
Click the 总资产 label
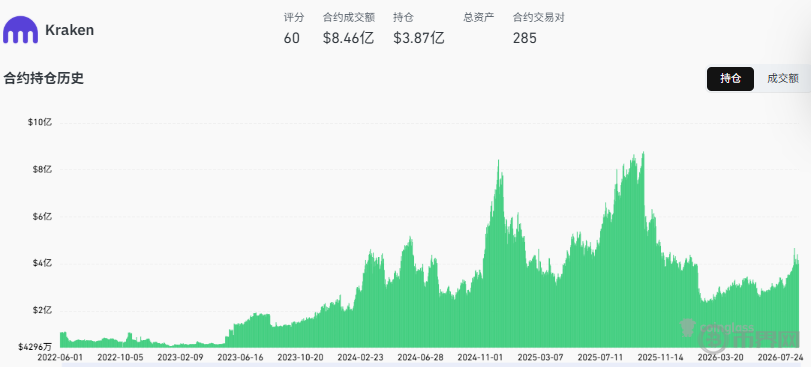click(479, 17)
